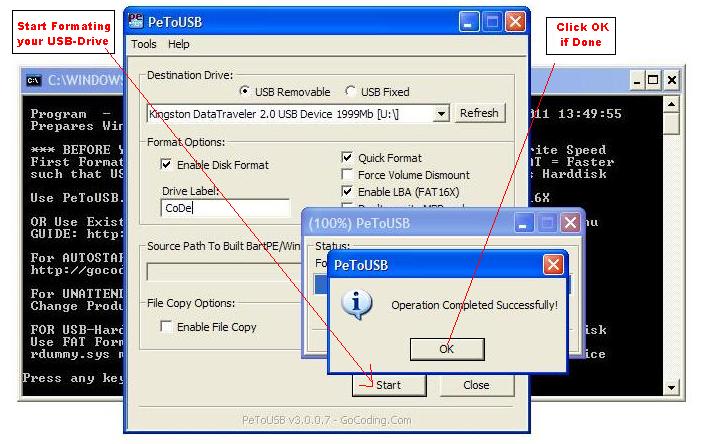Viewport: 706px width, 444px height.
Task: Open destination drive dropdown arrow
Action: tap(441, 114)
